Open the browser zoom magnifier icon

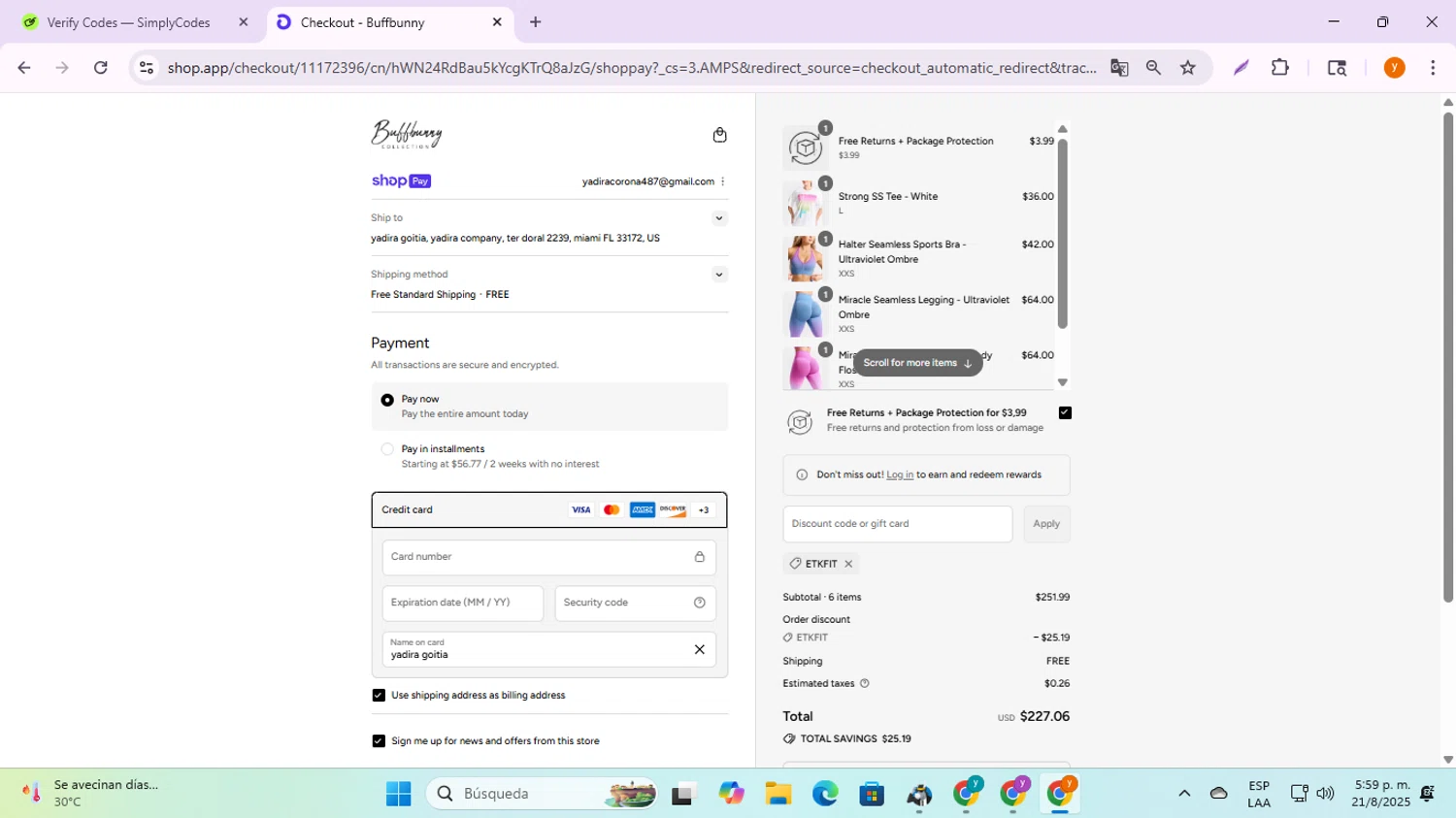(x=1153, y=68)
